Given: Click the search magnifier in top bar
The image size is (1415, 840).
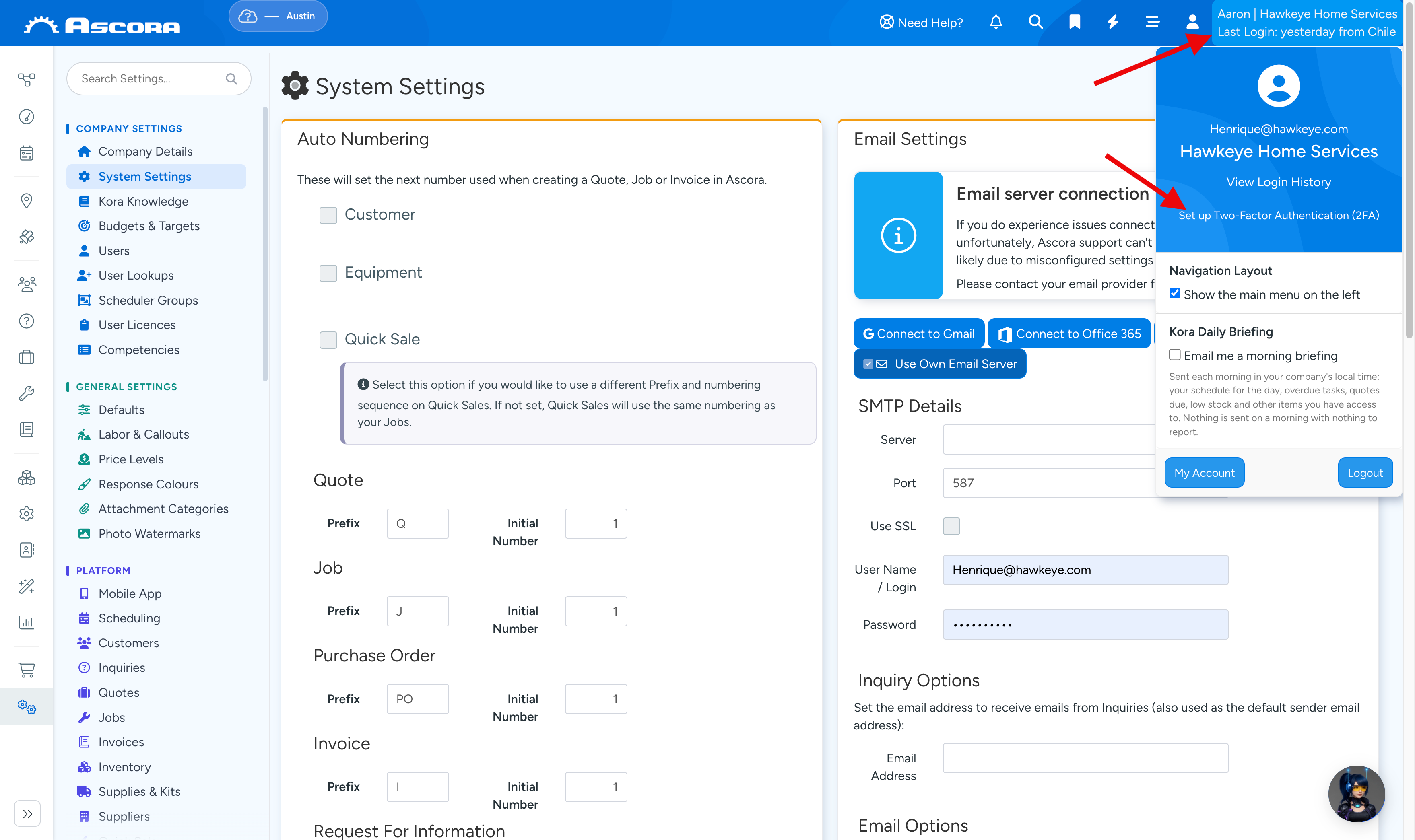Looking at the screenshot, I should click(x=1035, y=23).
